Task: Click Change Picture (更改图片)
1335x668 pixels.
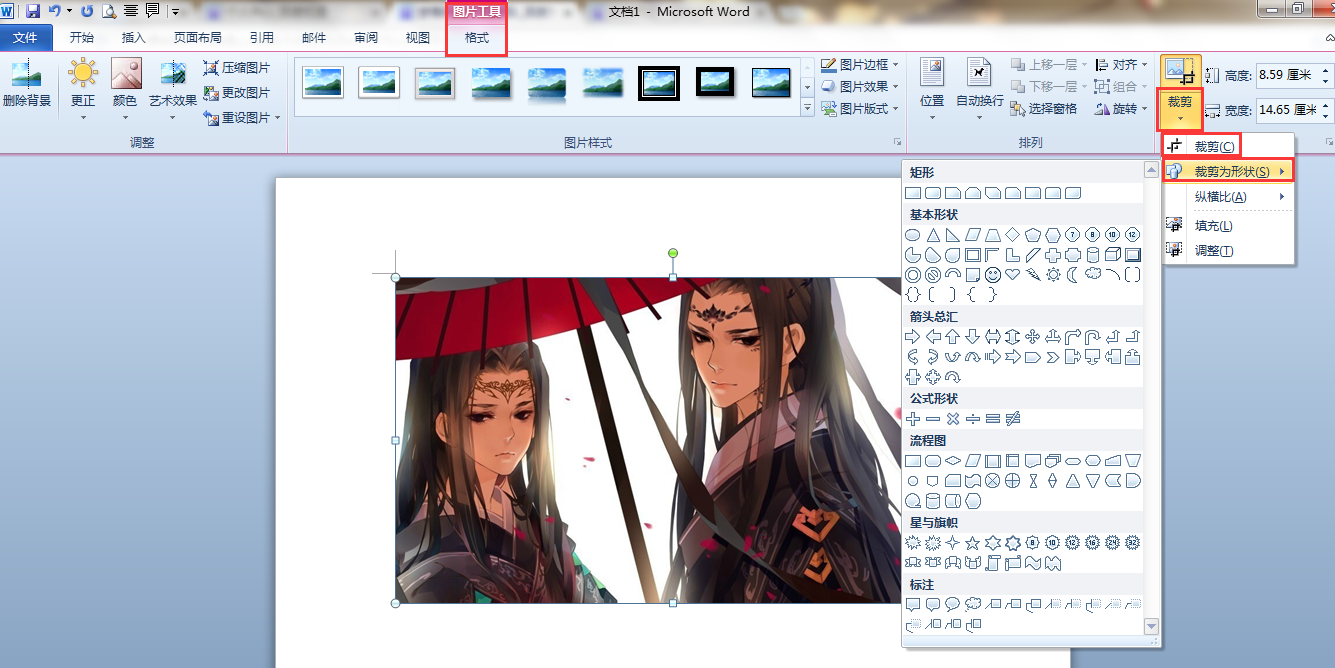Action: [237, 93]
